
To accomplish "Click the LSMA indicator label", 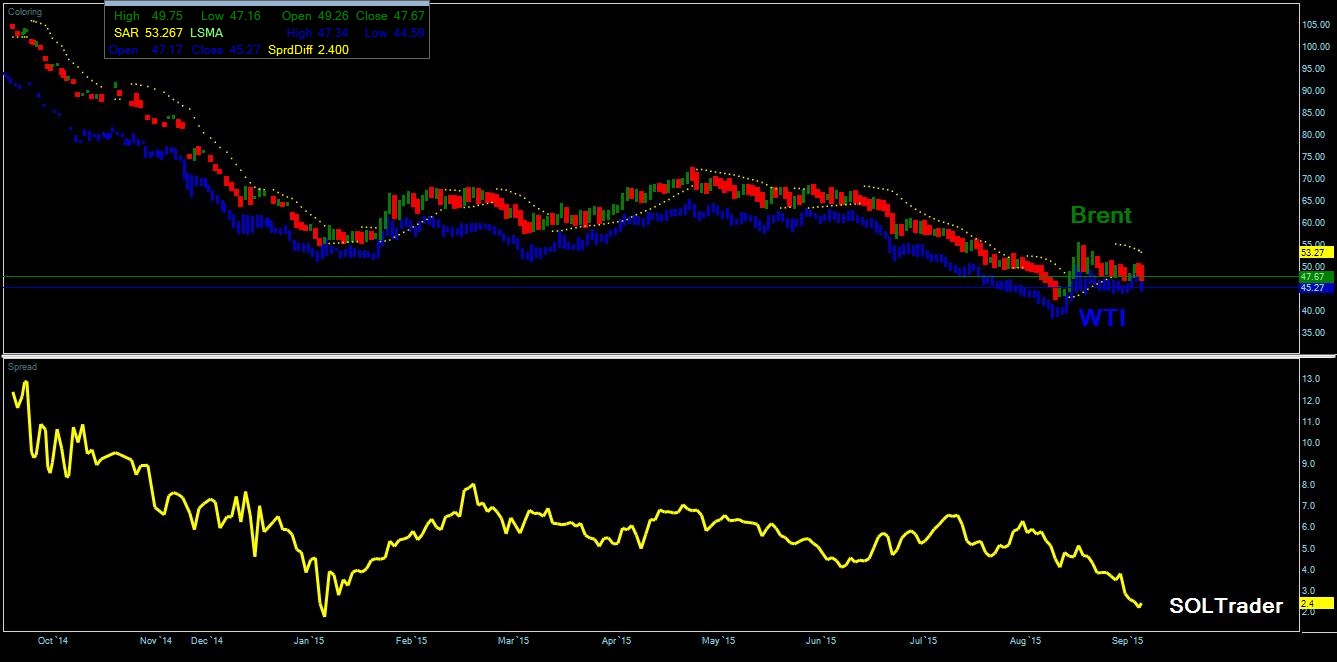I will tap(207, 33).
